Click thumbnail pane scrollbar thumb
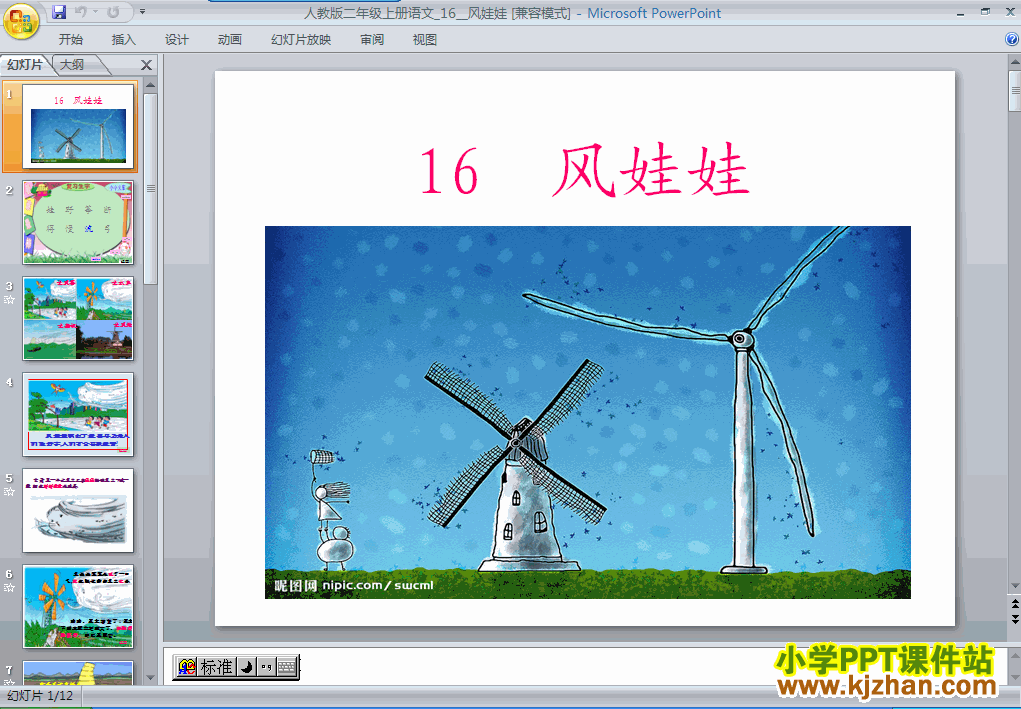 click(x=150, y=189)
